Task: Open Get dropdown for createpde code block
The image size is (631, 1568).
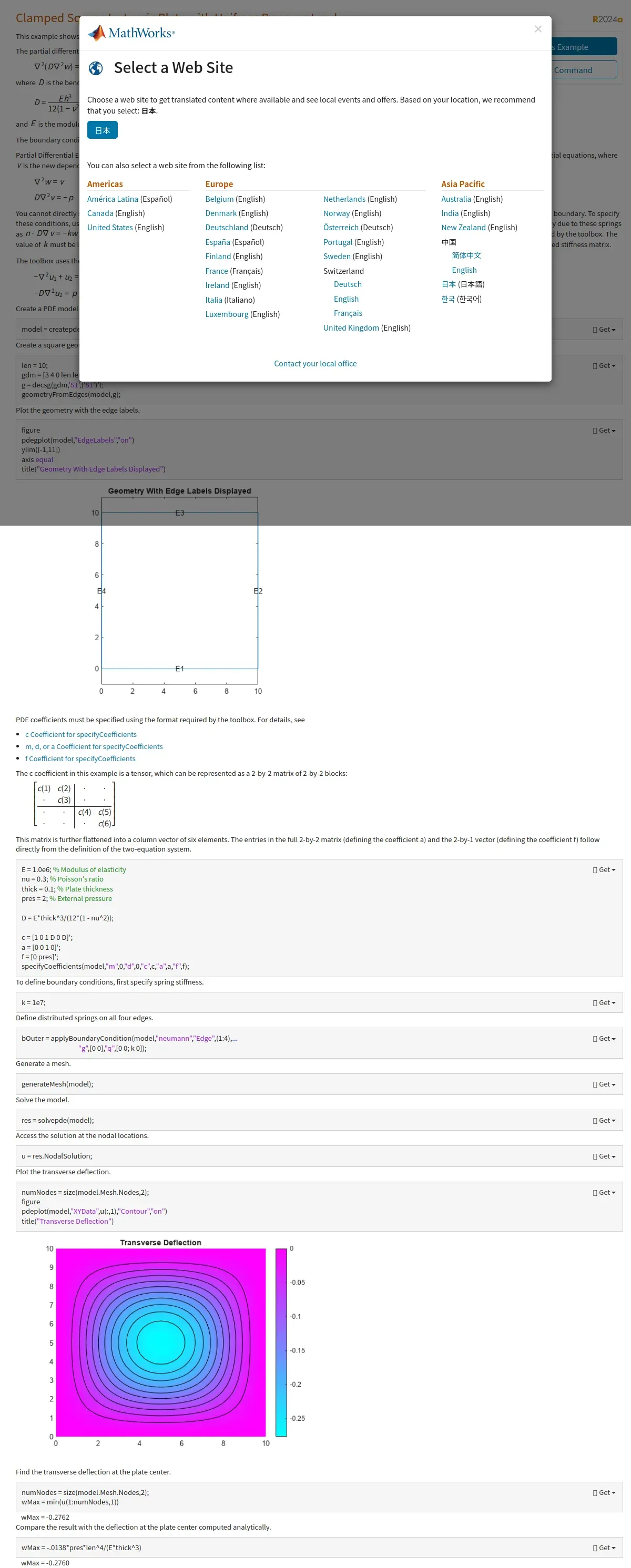Action: click(604, 329)
